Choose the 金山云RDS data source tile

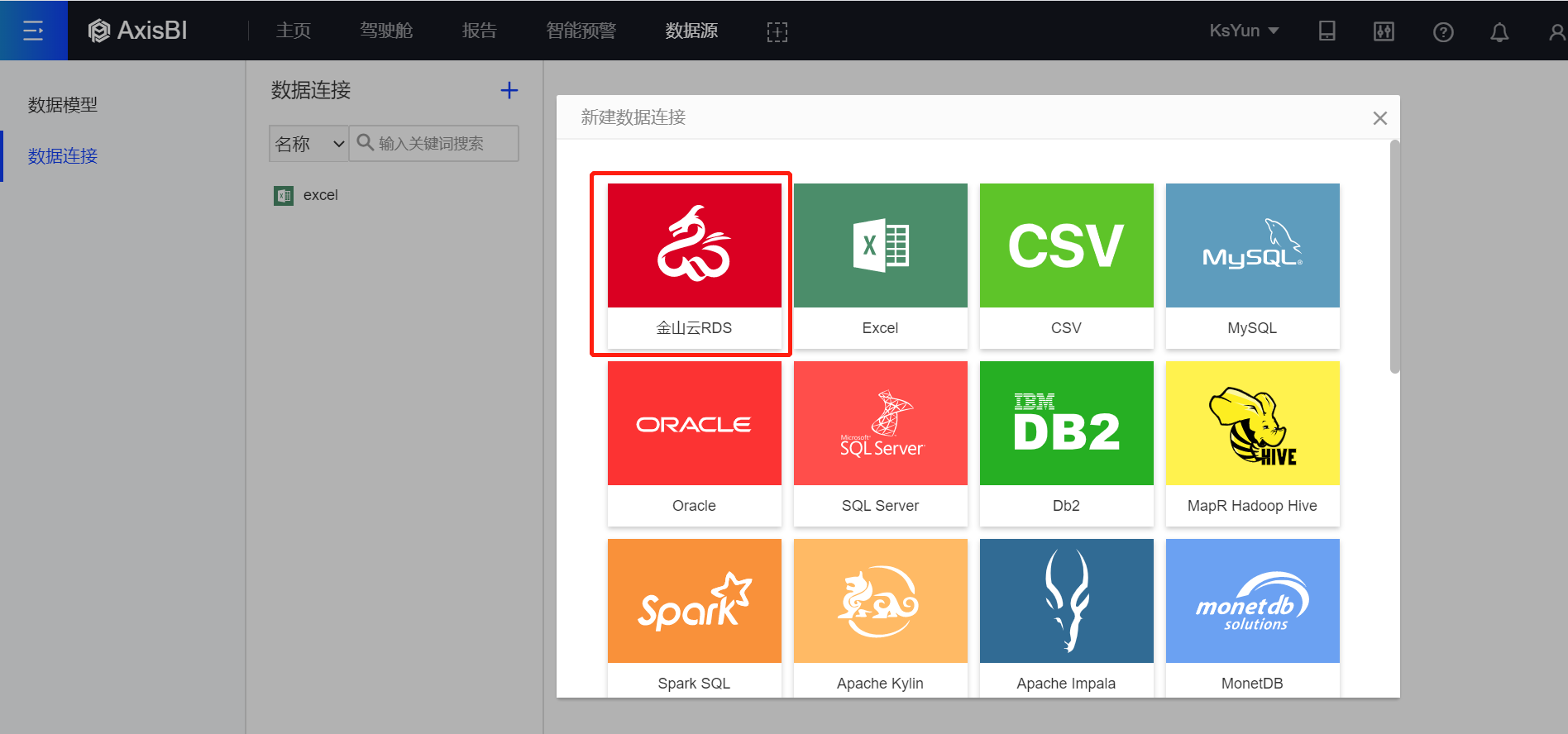[694, 266]
